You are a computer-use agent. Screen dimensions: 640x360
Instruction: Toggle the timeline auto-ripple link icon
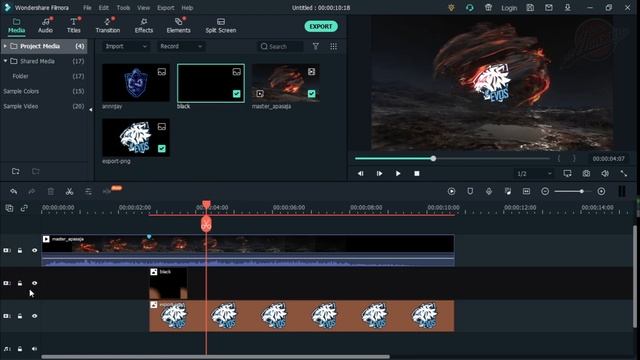tap(24, 209)
